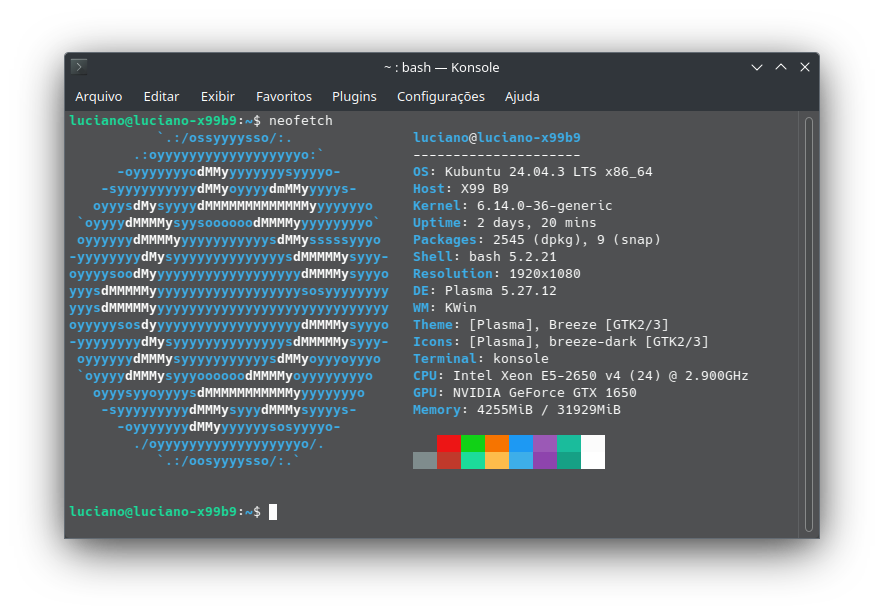This screenshot has height=615, width=884.
Task: Expand the Favoritos menu
Action: point(284,97)
